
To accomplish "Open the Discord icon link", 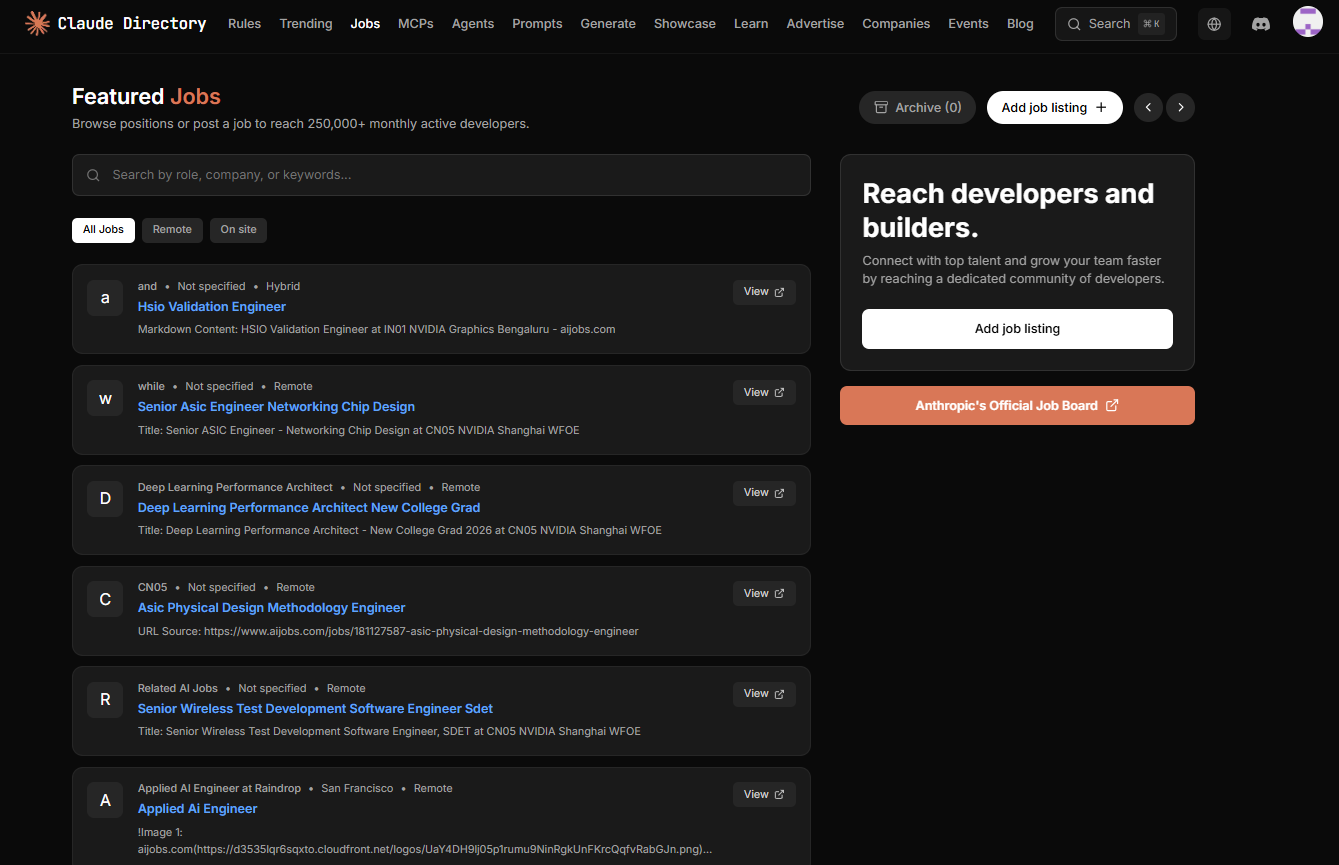I will point(1261,24).
